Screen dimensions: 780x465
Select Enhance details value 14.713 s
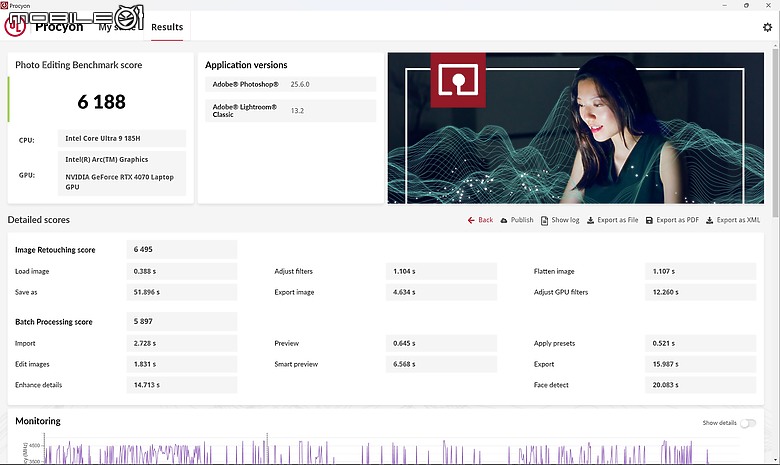point(147,385)
